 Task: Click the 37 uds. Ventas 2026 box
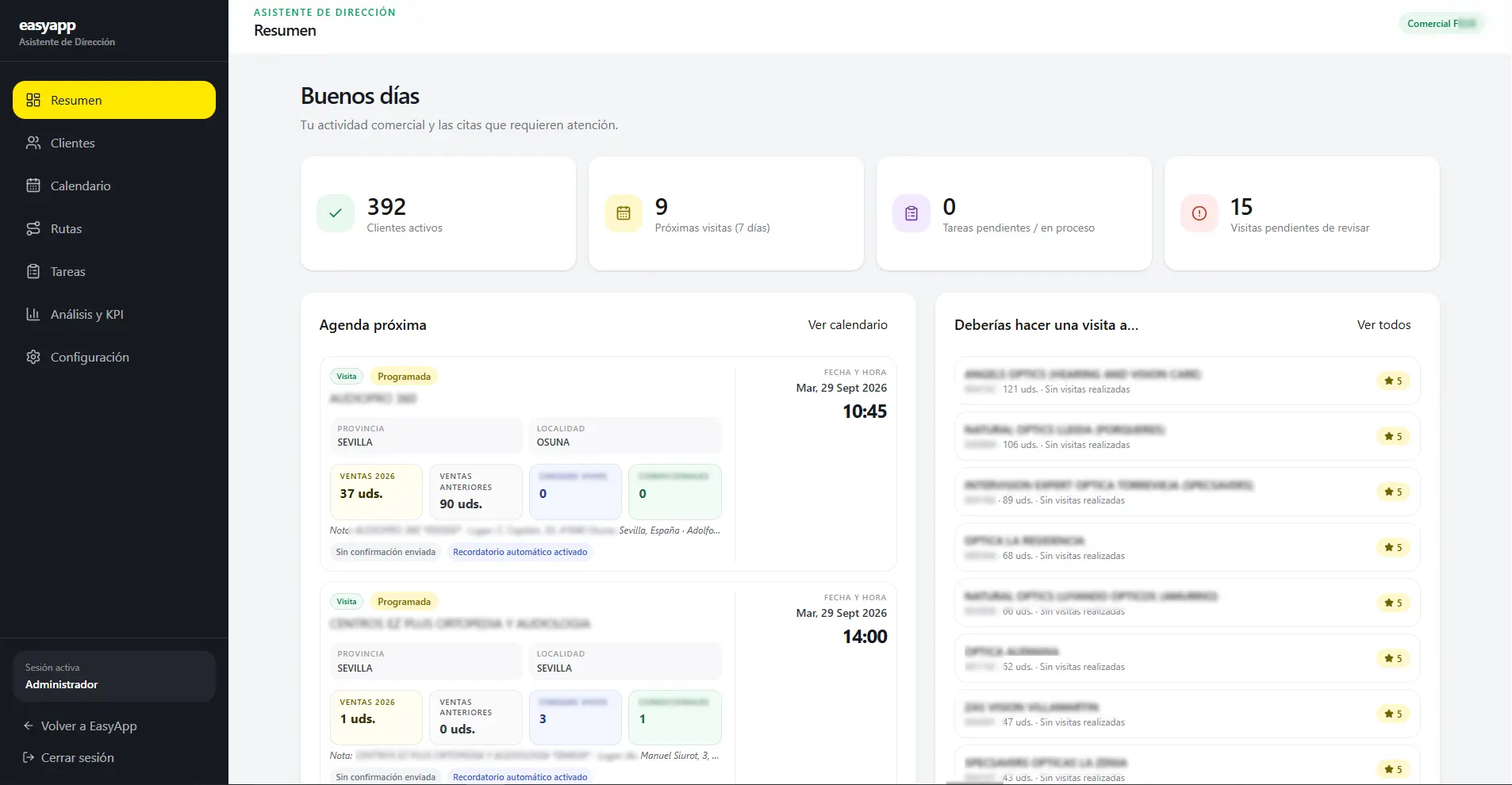(376, 492)
